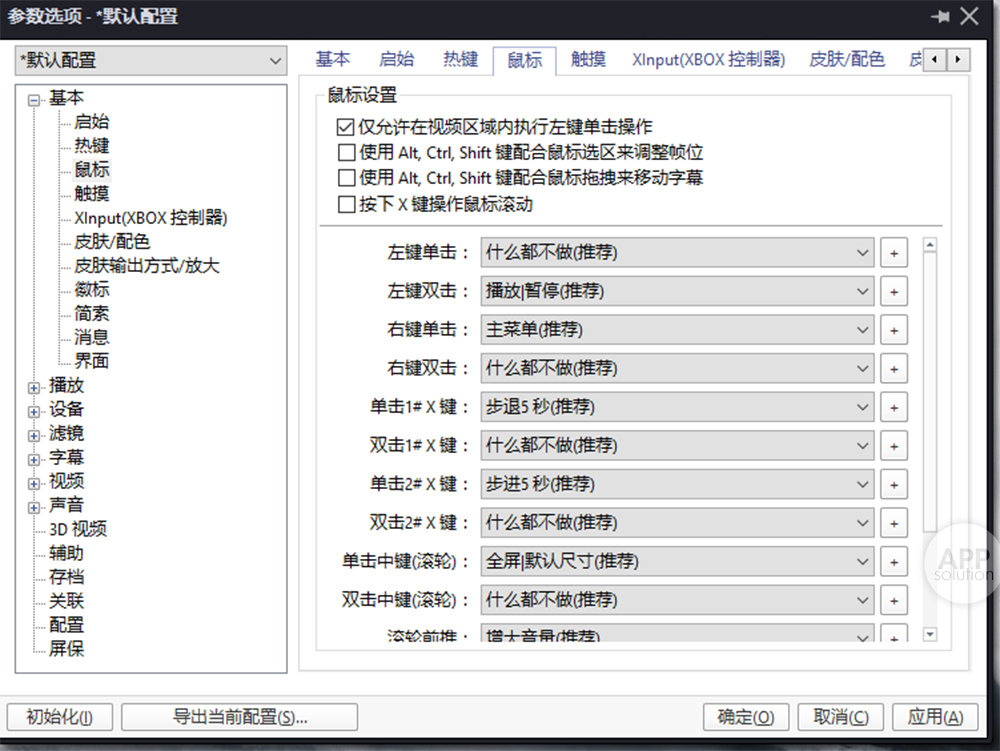This screenshot has width=1000, height=751.
Task: Click the plus button beside 左键双击 row
Action: pyautogui.click(x=893, y=292)
